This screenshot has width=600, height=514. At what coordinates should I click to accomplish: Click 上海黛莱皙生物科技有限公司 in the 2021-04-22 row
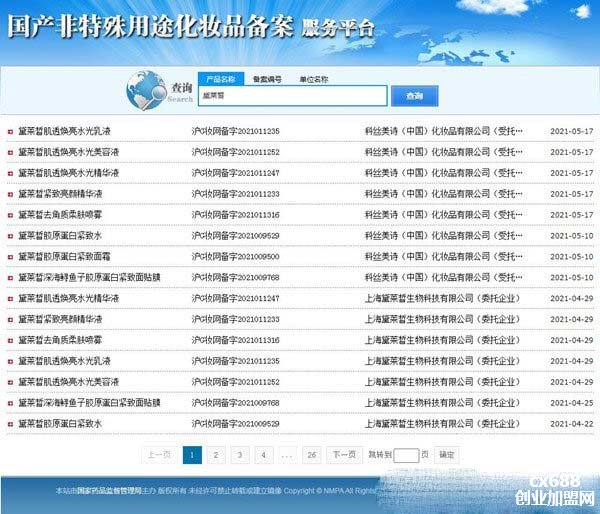coord(442,424)
